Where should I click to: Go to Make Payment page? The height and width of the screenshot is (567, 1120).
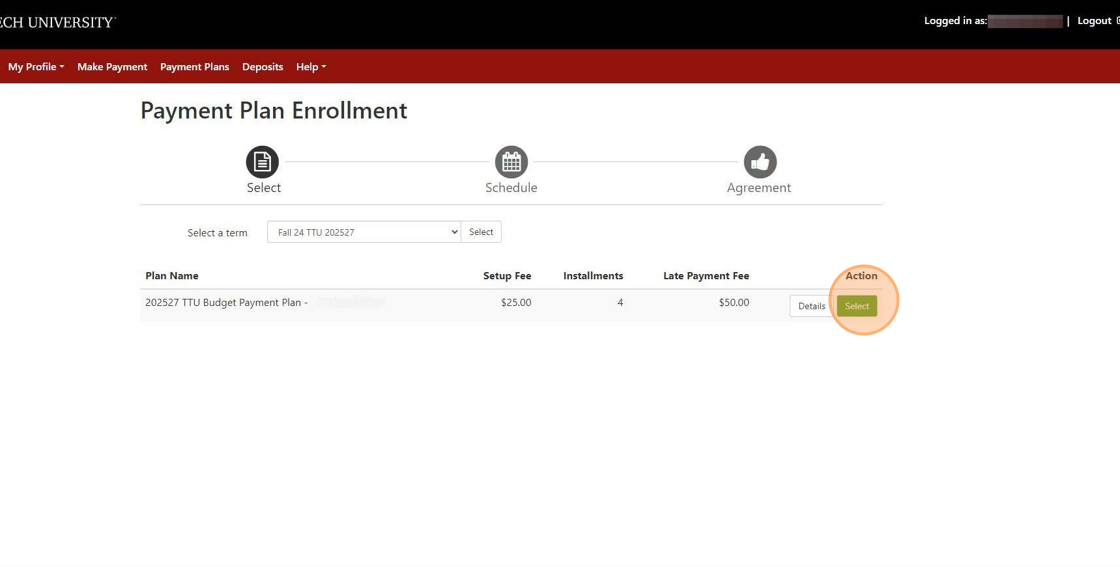click(112, 66)
